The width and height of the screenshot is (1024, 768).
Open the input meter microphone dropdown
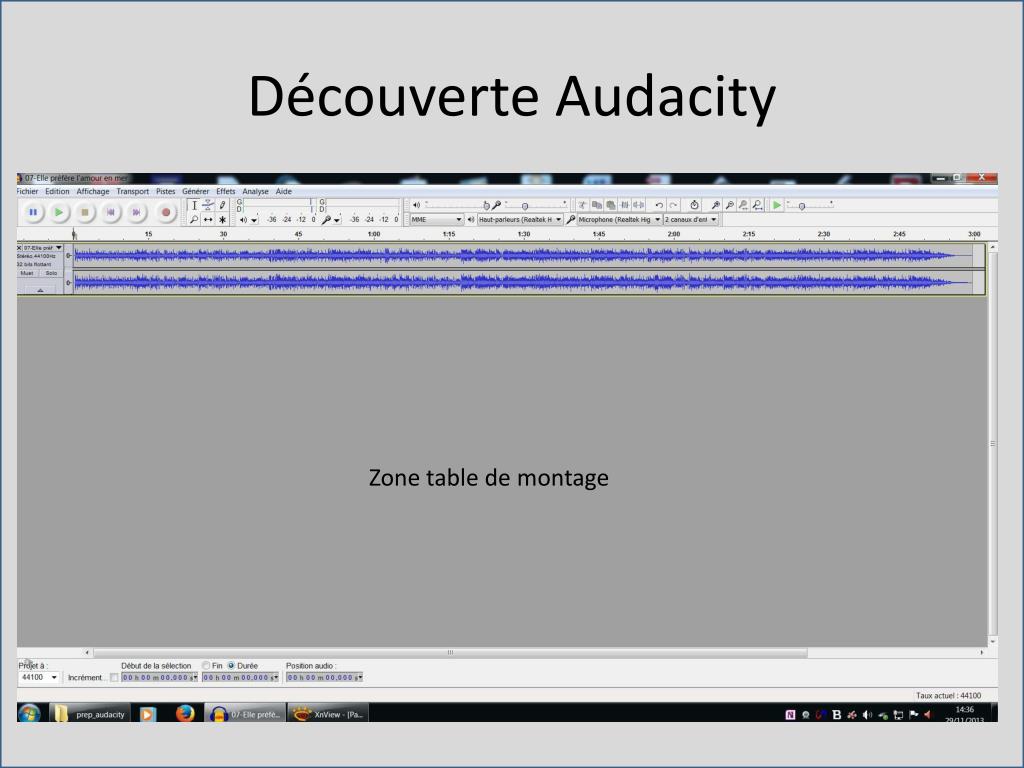337,220
